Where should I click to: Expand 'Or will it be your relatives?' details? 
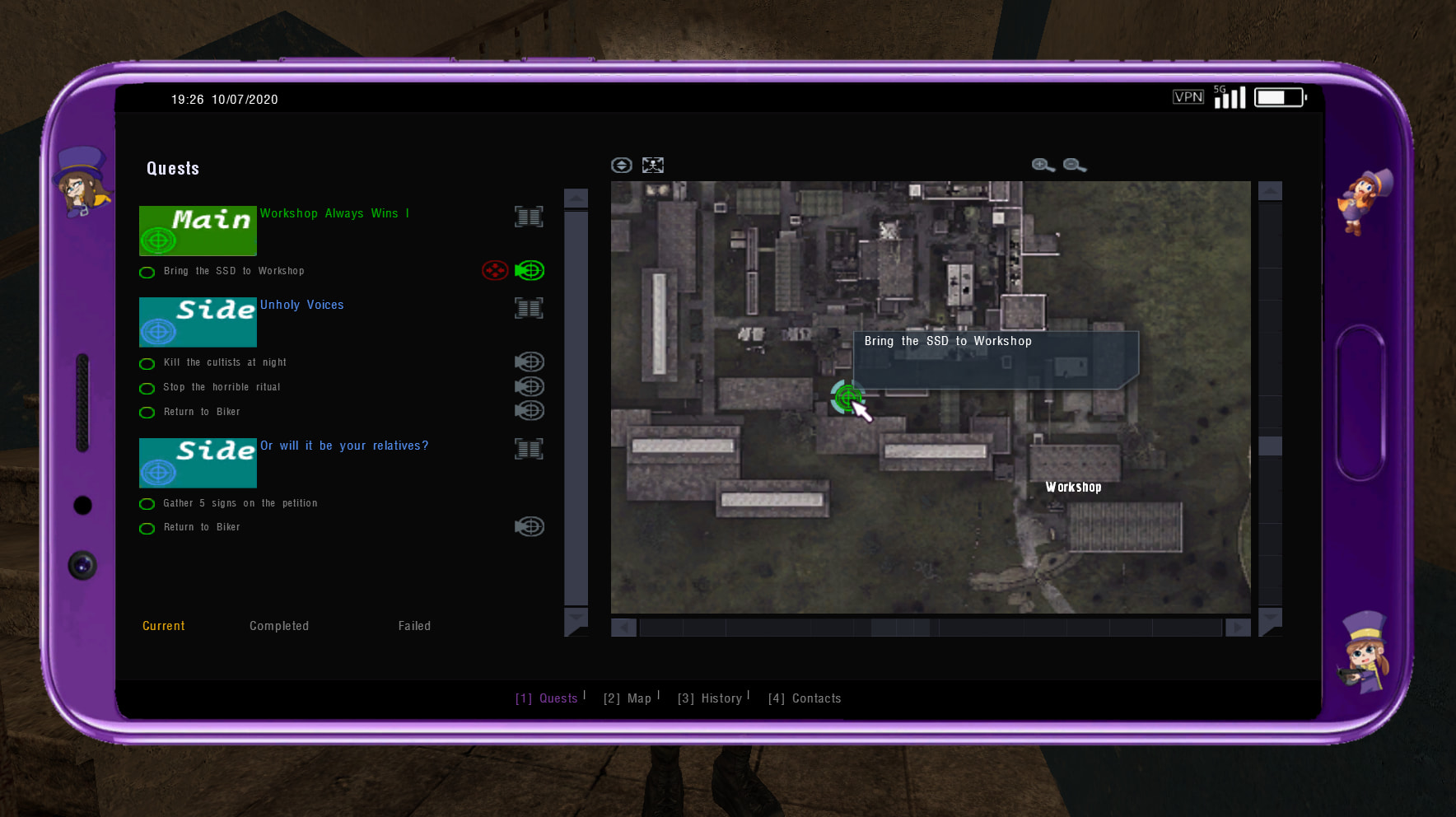tap(529, 449)
